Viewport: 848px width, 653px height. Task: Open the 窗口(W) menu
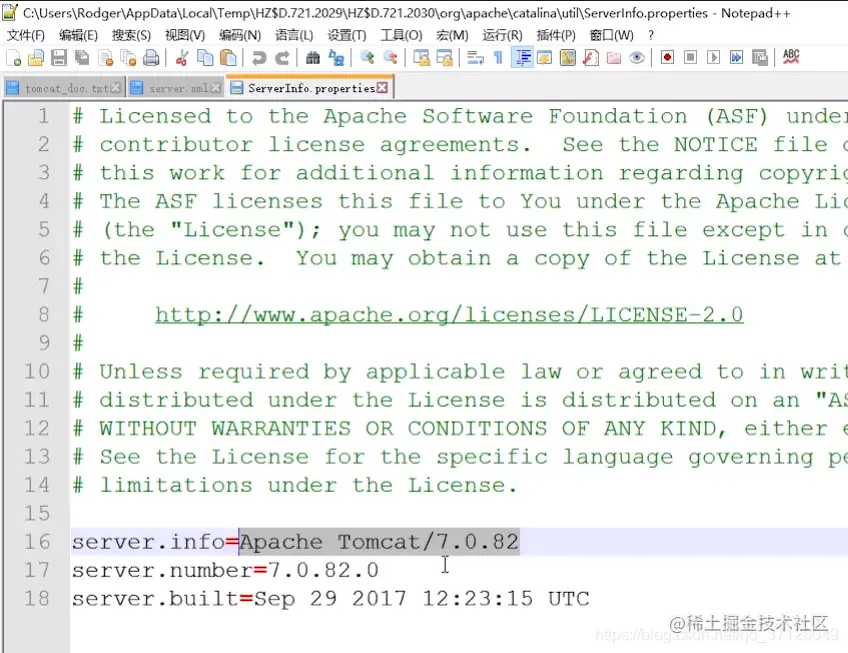(x=611, y=35)
